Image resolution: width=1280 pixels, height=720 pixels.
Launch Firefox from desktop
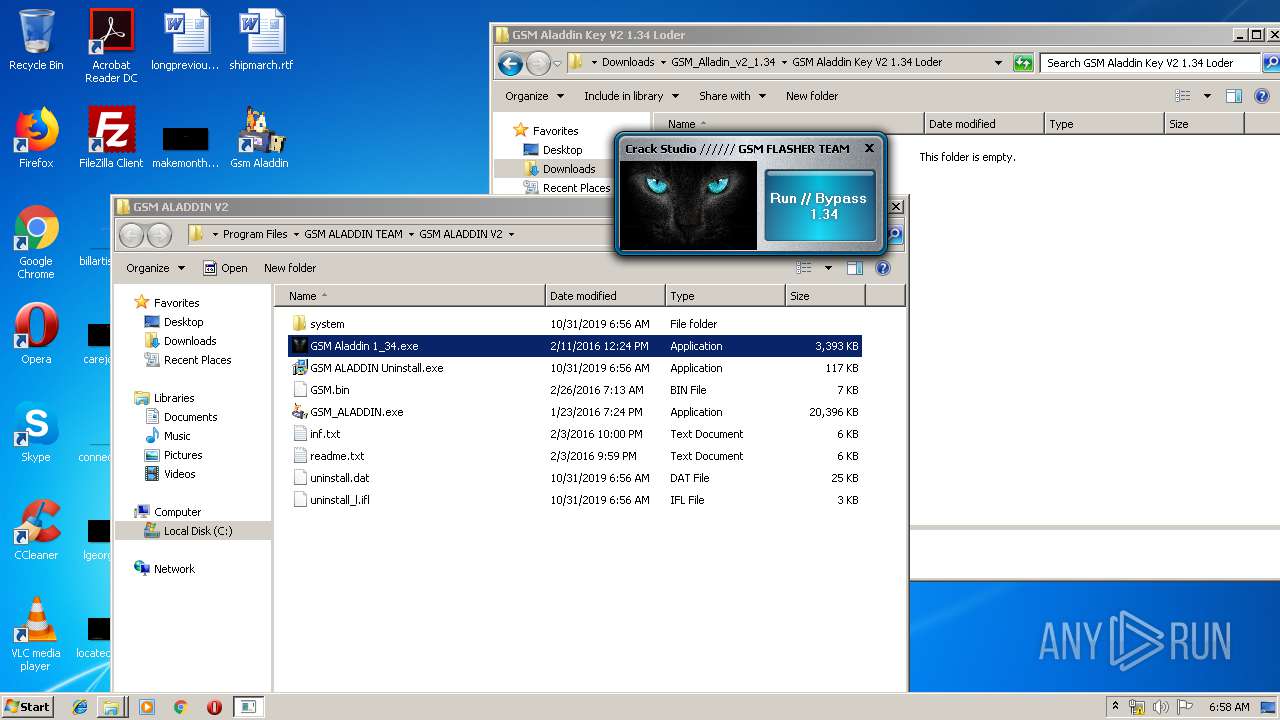click(x=36, y=138)
